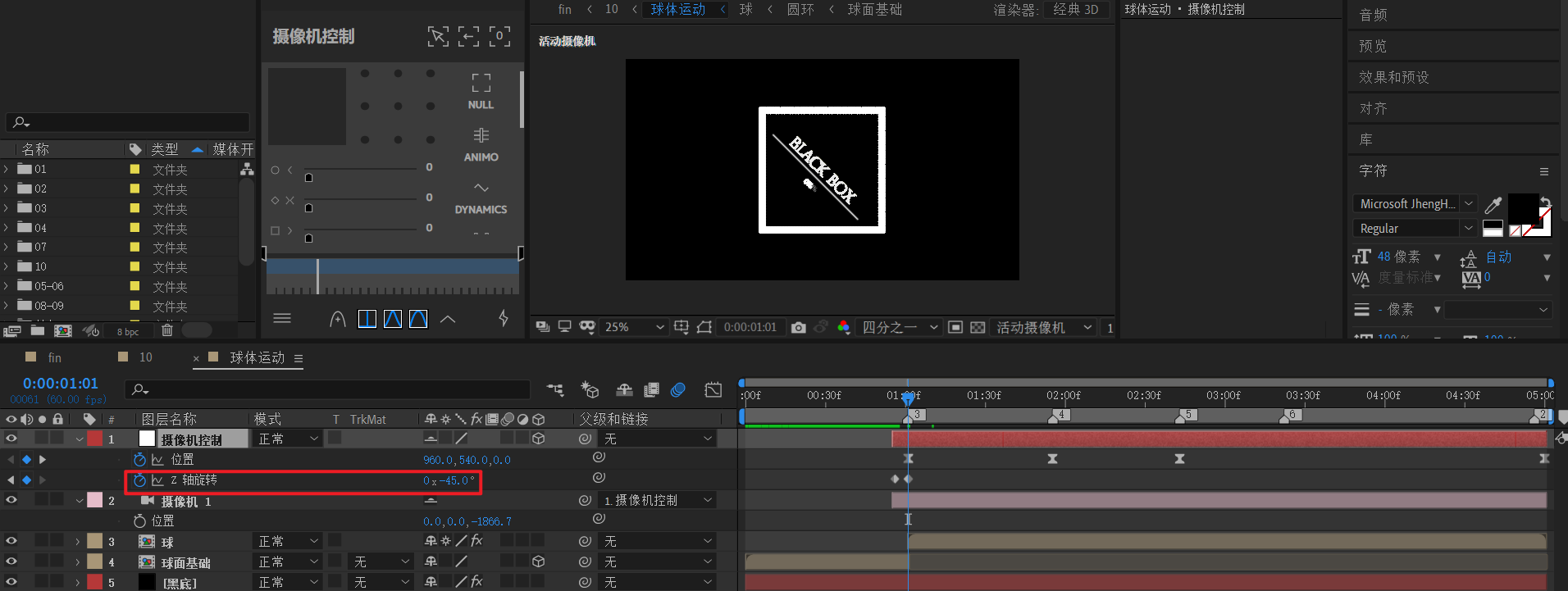Toggle the hide shy layers icon
The height and width of the screenshot is (591, 1568).
coord(624,389)
